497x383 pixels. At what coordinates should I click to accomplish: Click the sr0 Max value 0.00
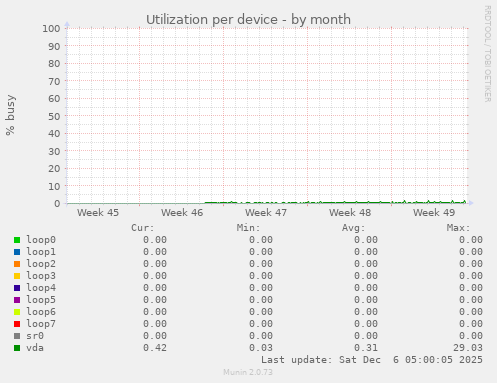471,336
